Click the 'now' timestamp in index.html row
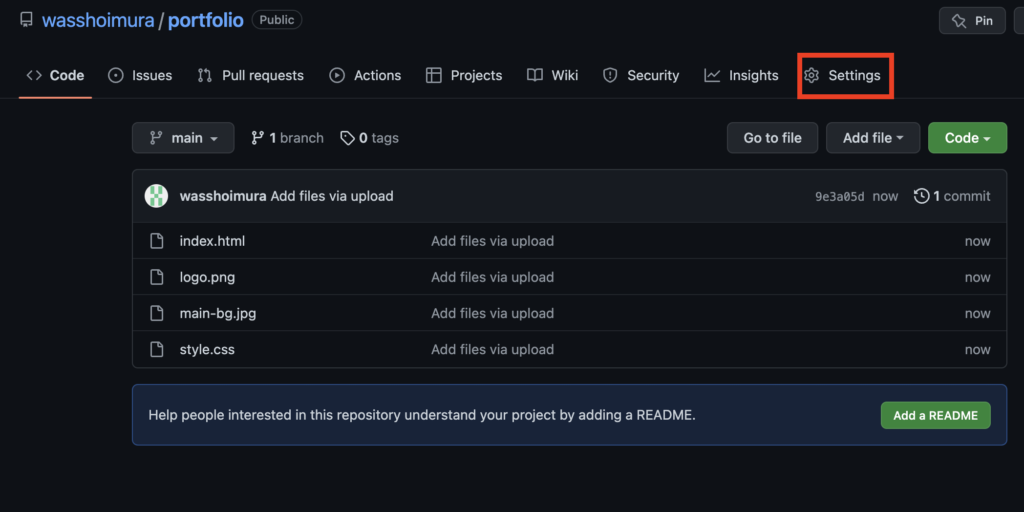This screenshot has height=512, width=1024. (x=978, y=241)
